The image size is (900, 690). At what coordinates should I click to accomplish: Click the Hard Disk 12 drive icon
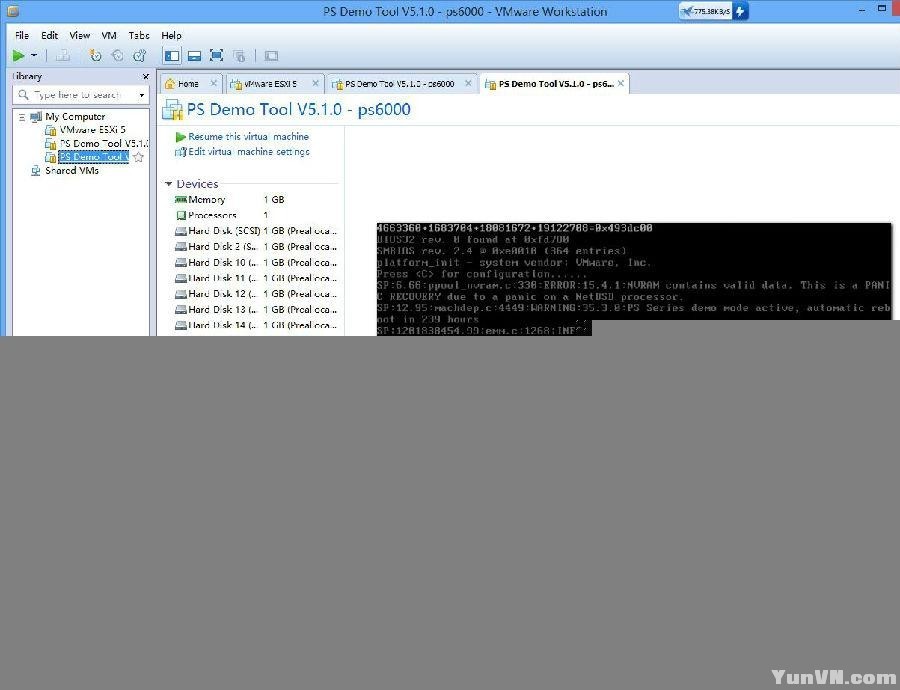pyautogui.click(x=181, y=294)
